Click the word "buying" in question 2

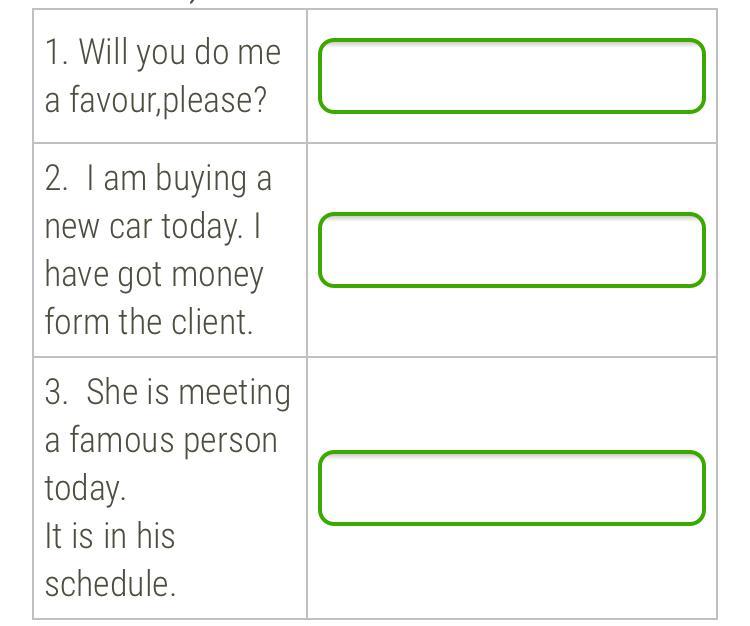201,179
